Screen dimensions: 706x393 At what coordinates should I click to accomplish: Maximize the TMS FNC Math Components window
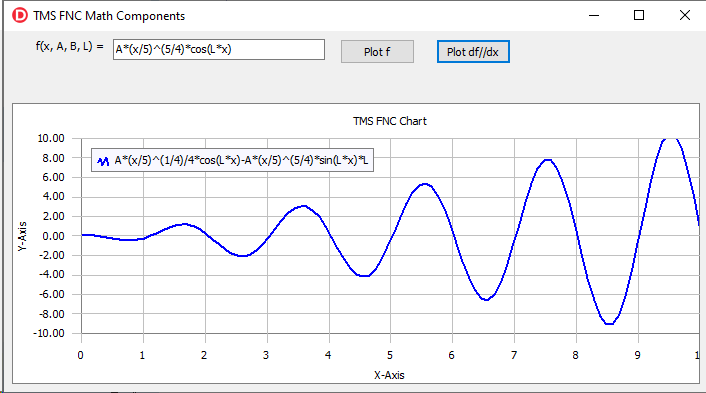(x=638, y=15)
